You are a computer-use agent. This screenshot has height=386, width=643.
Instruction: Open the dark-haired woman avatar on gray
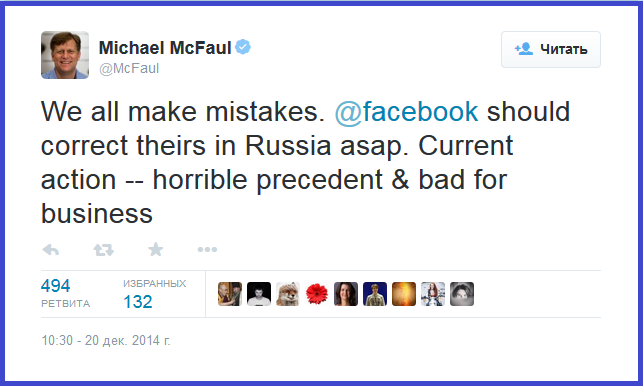[x=346, y=294]
